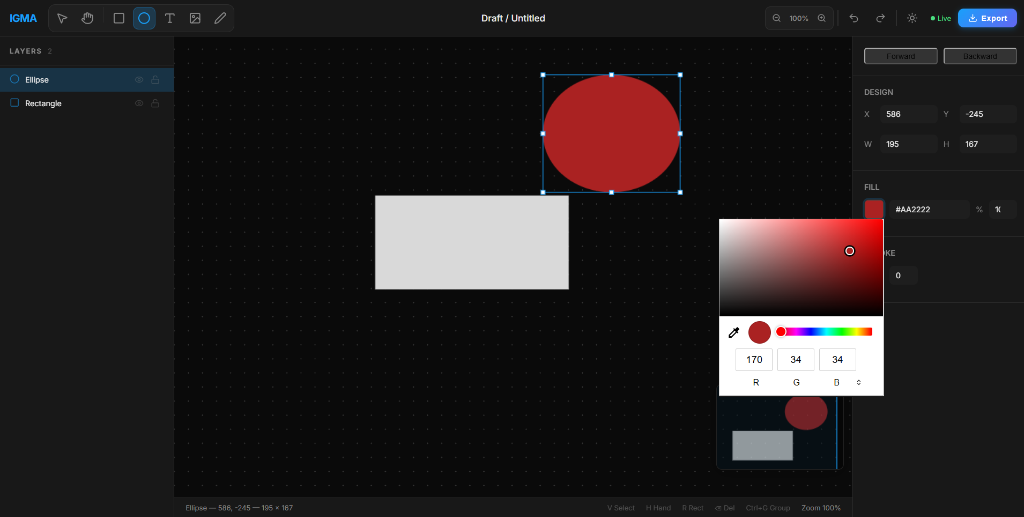Click the 100% zoom level

[799, 18]
